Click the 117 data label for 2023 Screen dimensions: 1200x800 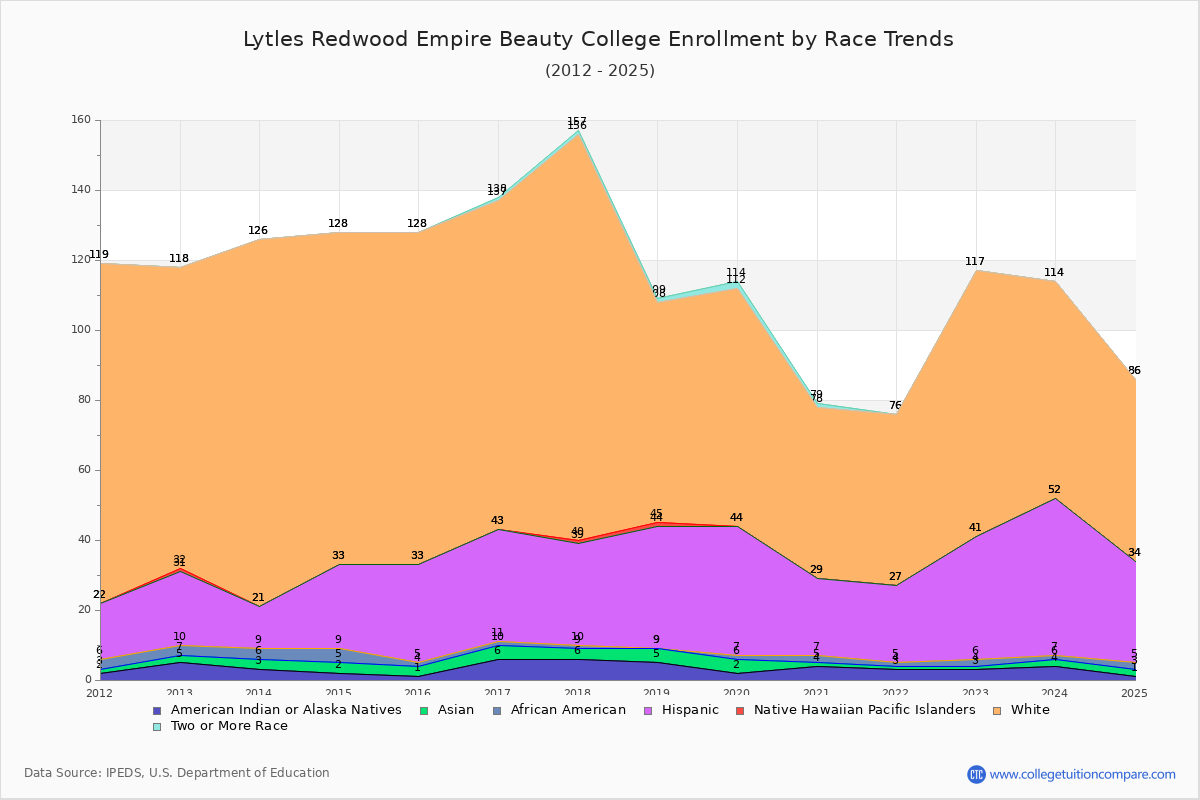975,262
